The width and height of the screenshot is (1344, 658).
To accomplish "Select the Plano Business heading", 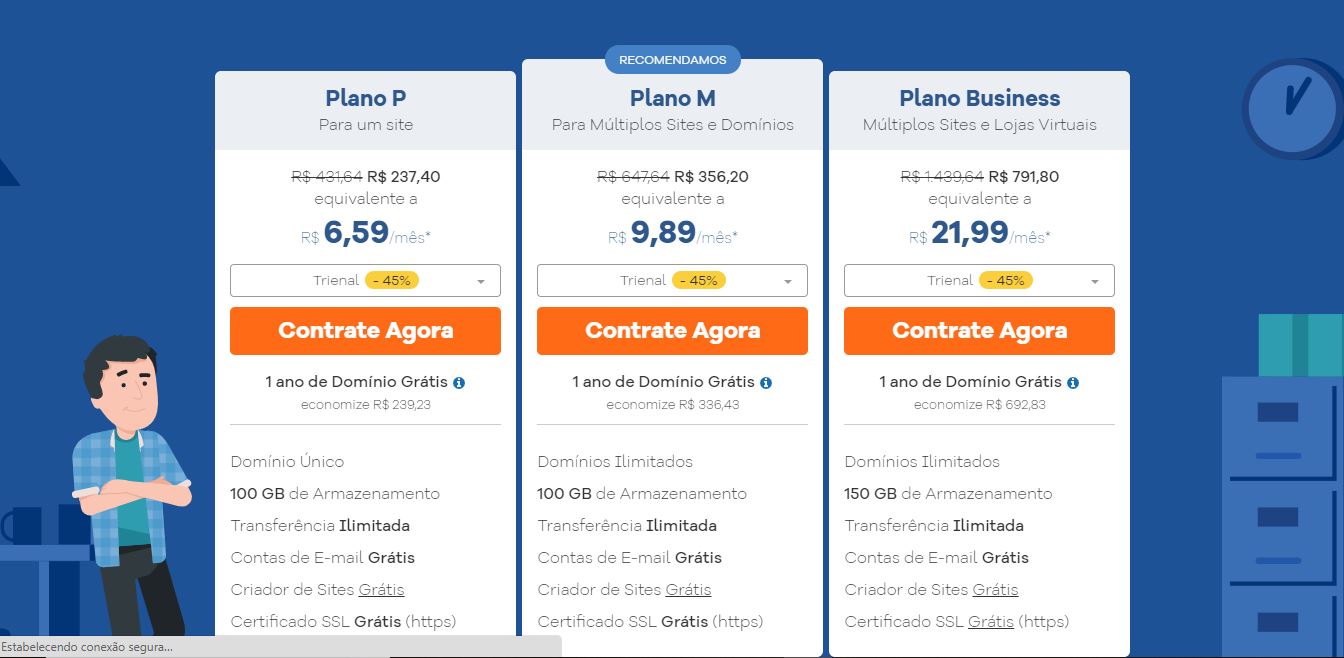I will click(x=979, y=98).
